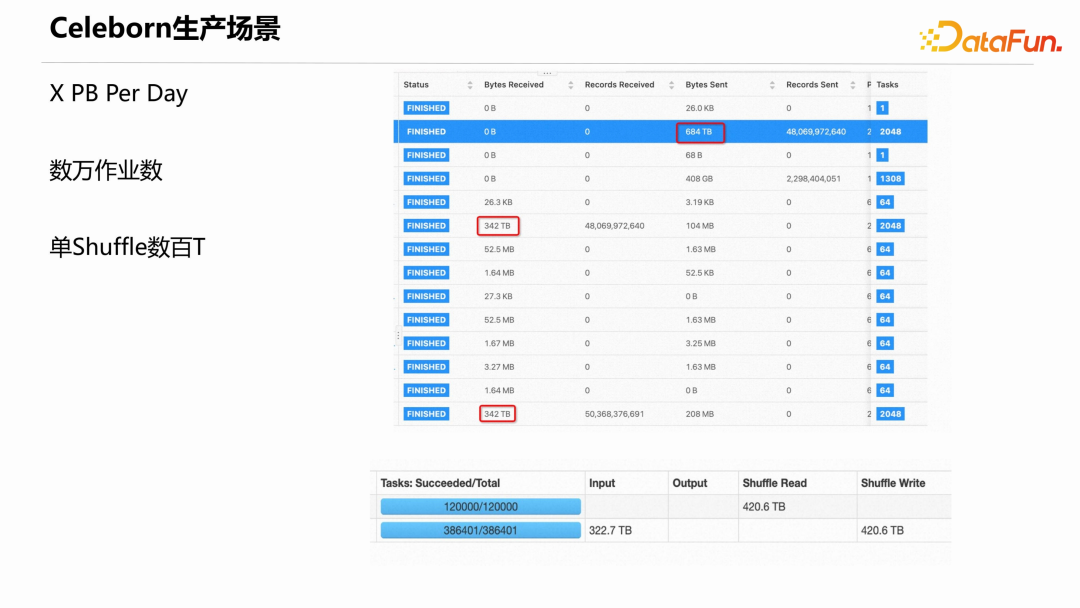Sort by Bytes Received column arrows

pos(570,85)
